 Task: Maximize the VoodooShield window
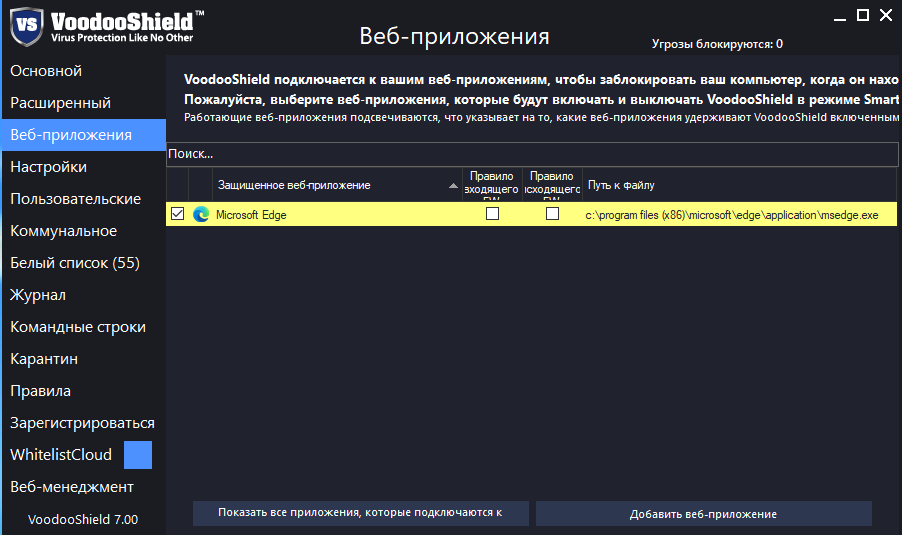point(863,15)
